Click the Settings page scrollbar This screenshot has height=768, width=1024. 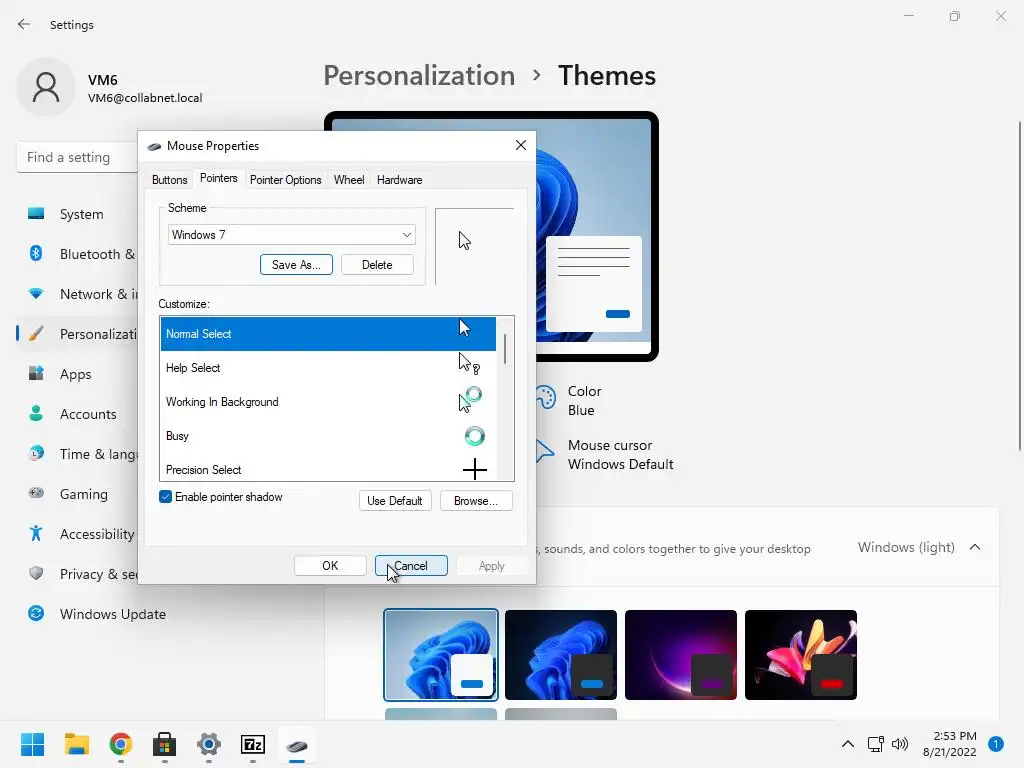(x=1019, y=286)
